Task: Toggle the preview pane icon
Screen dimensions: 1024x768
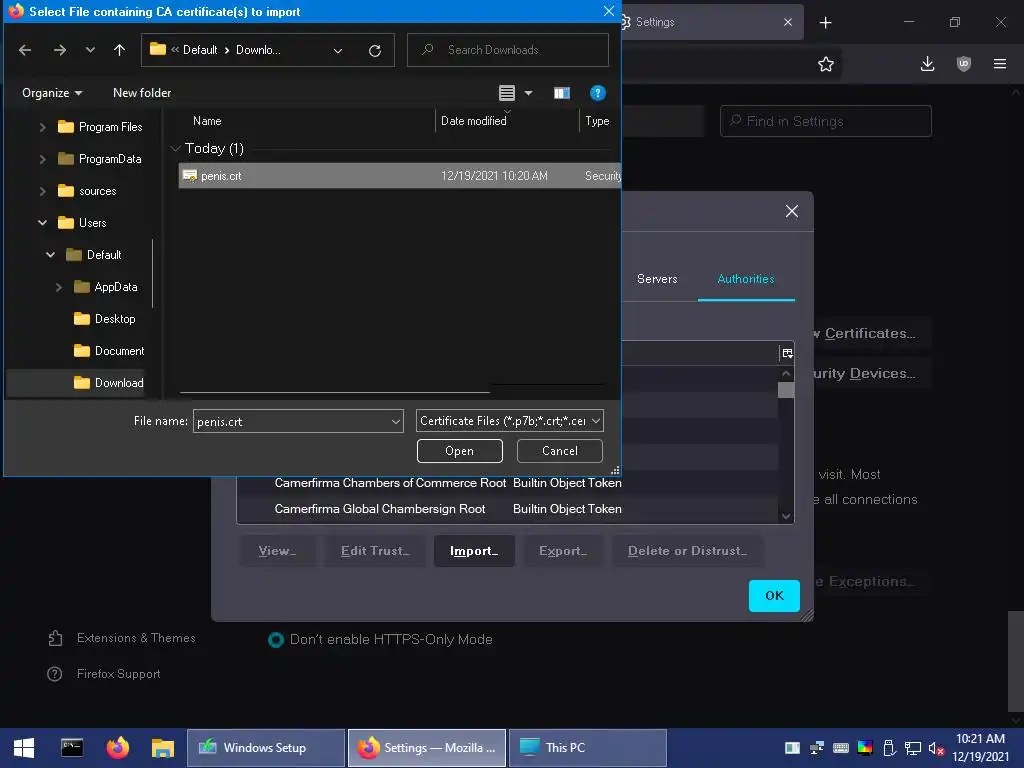Action: pos(562,93)
